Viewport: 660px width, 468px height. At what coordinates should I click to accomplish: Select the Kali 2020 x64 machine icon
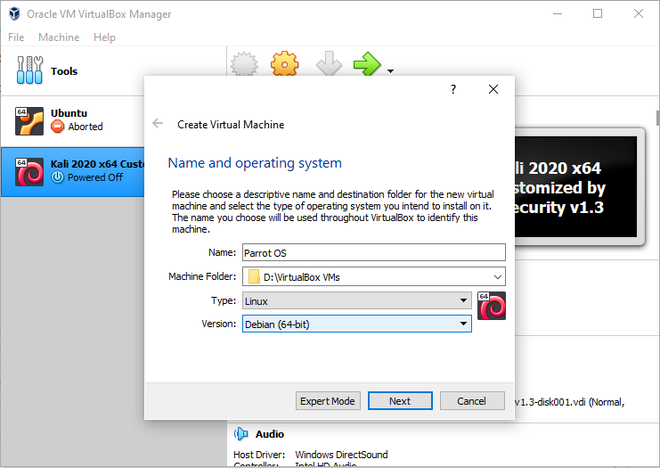click(29, 172)
